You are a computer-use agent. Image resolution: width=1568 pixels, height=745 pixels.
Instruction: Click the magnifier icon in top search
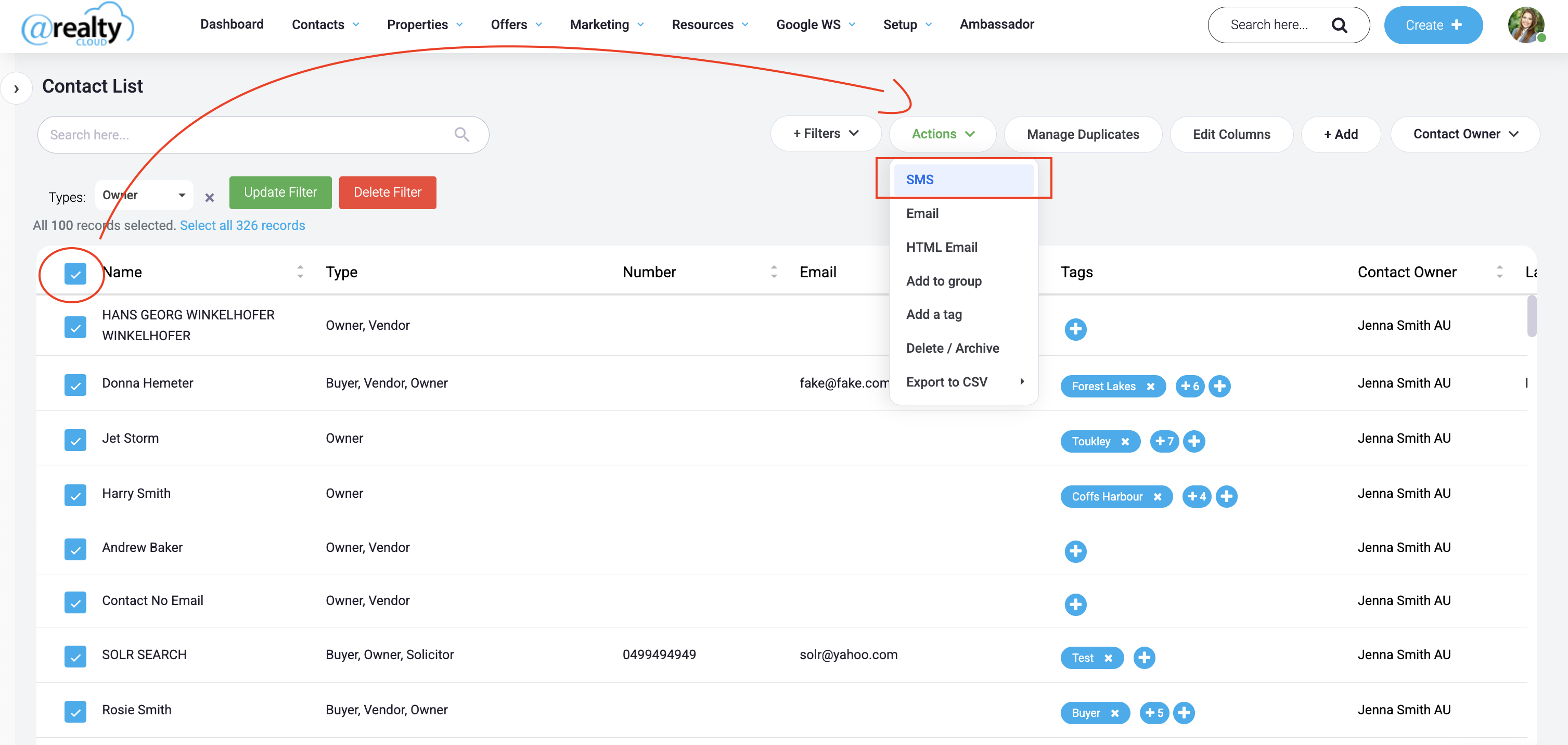pyautogui.click(x=1339, y=25)
